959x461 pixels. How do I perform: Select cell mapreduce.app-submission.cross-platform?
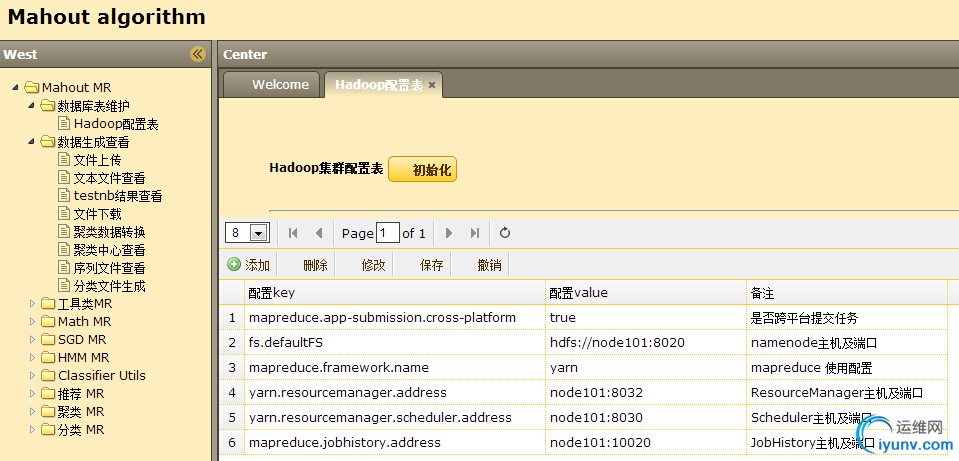394,318
